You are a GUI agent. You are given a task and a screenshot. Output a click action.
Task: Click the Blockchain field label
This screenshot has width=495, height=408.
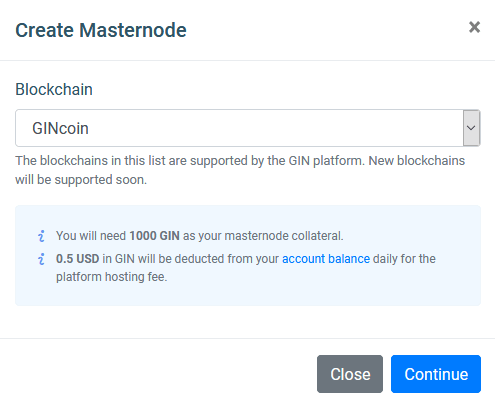point(54,89)
